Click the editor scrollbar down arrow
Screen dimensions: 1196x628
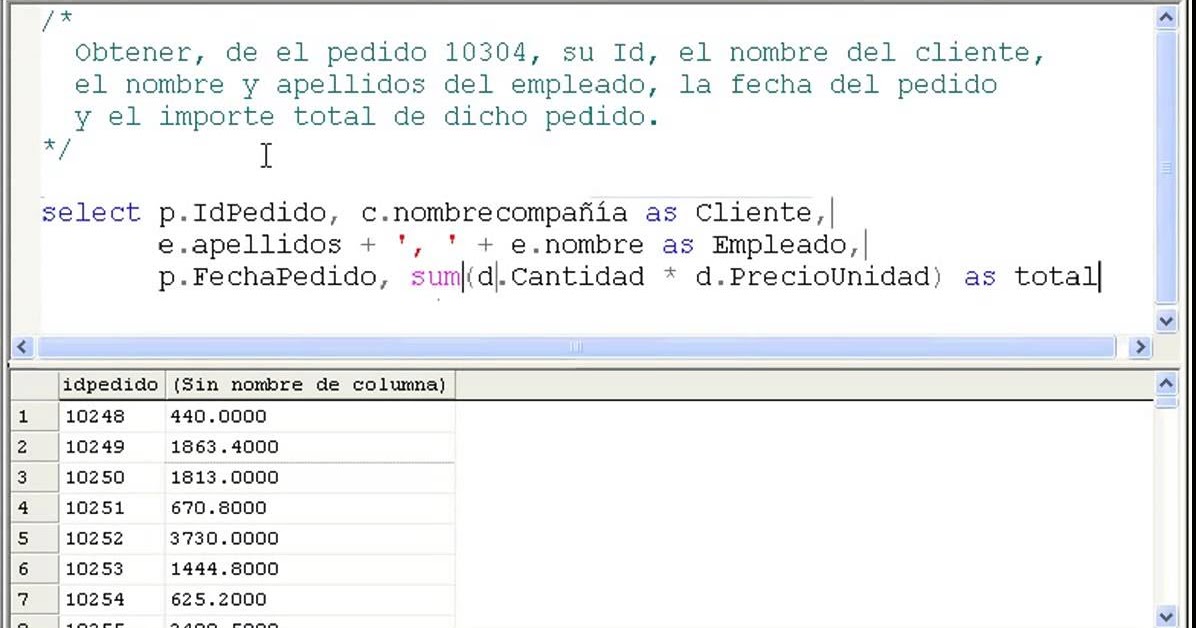pos(1168,321)
